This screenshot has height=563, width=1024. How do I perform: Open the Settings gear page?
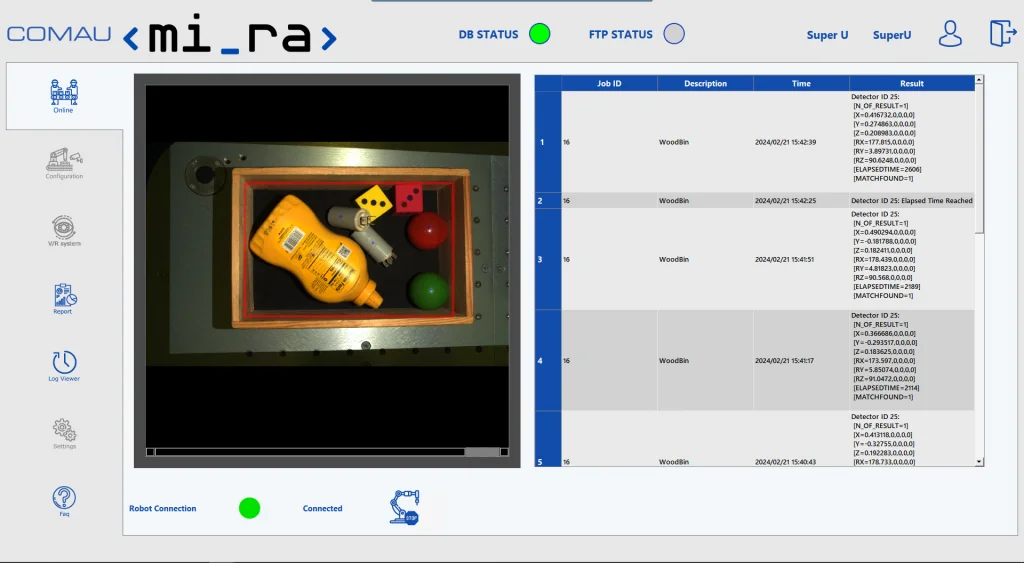(x=64, y=433)
